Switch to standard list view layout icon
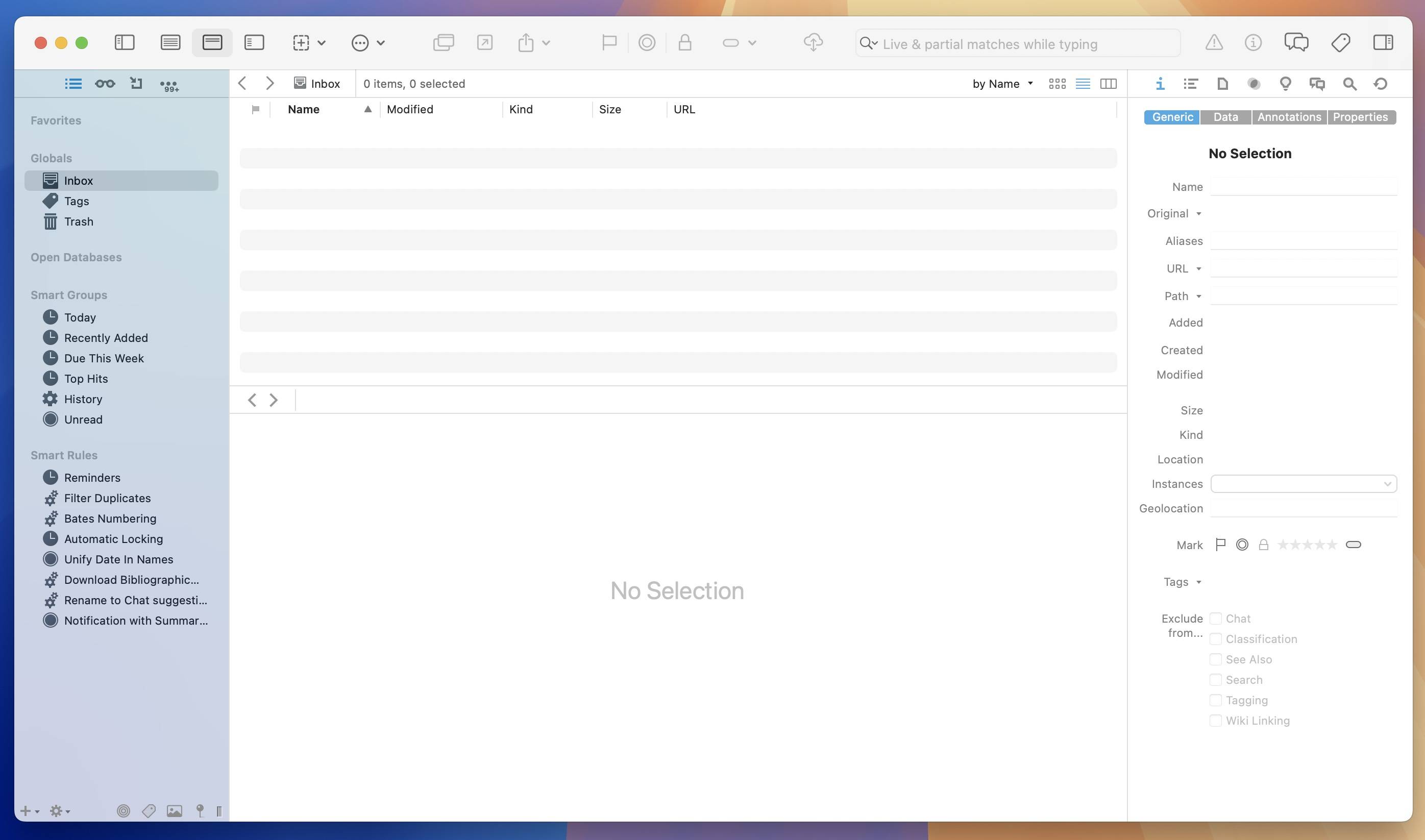The width and height of the screenshot is (1425, 840). point(170,42)
